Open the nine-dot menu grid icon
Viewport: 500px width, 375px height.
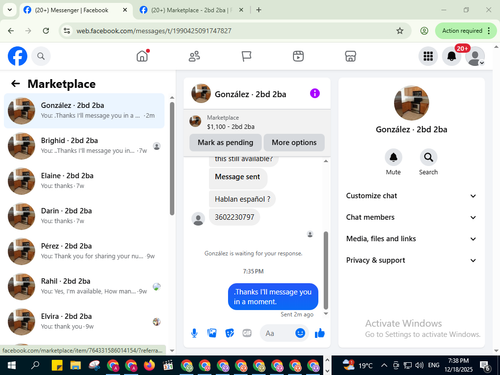pos(428,56)
